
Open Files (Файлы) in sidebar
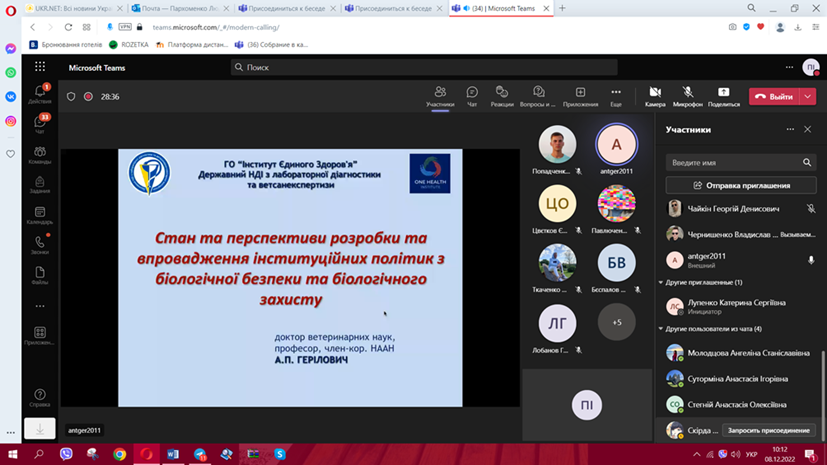[x=40, y=275]
